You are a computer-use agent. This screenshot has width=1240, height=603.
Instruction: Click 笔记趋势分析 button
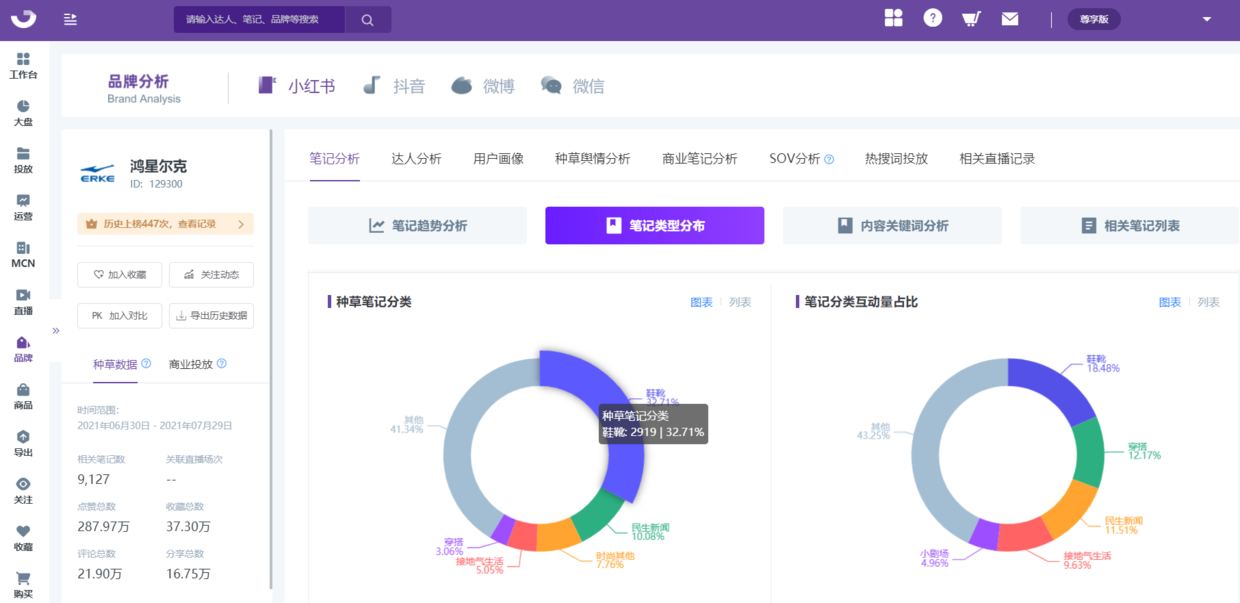click(417, 226)
